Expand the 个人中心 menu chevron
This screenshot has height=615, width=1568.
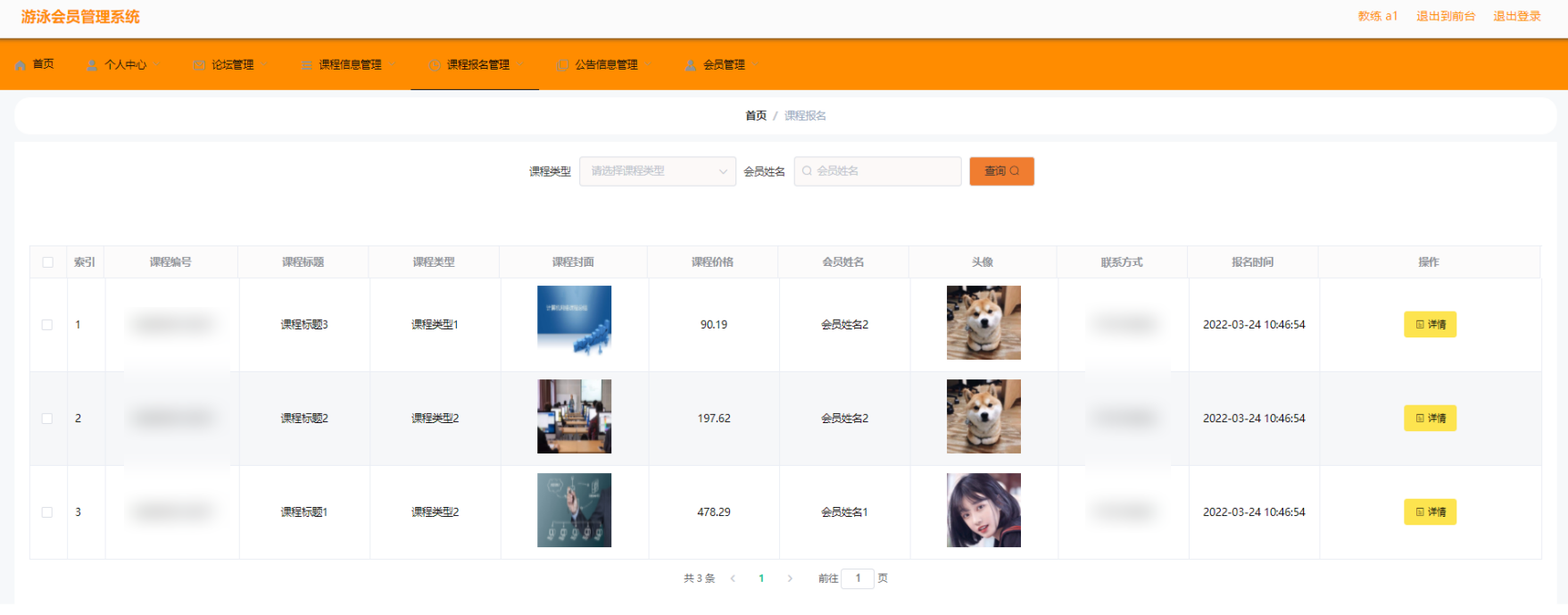(x=157, y=65)
